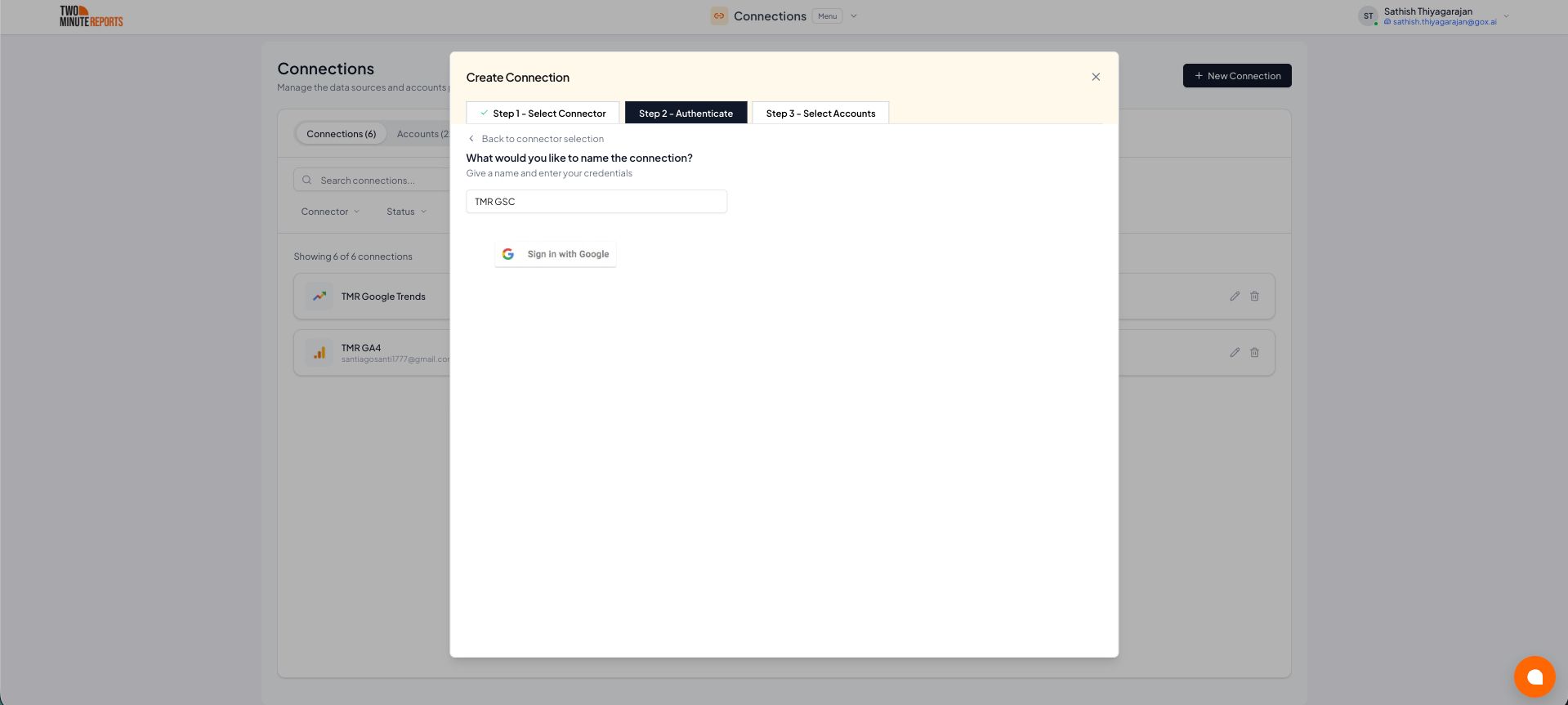This screenshot has height=705, width=1568.
Task: Expand the user account dropdown chevron
Action: pos(1506,16)
